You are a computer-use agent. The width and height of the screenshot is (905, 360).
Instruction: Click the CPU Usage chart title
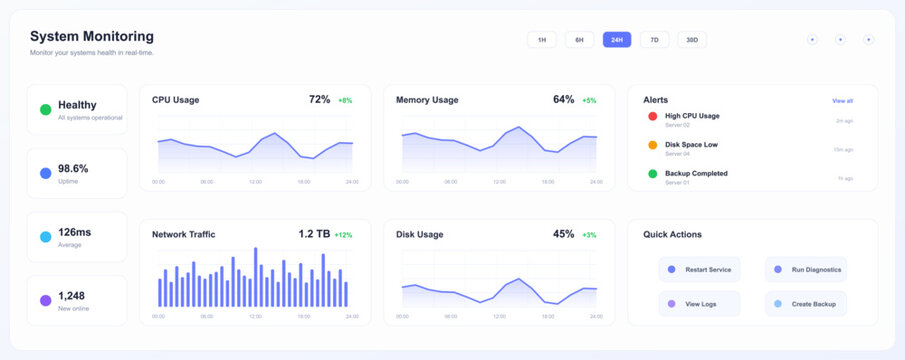tap(175, 100)
